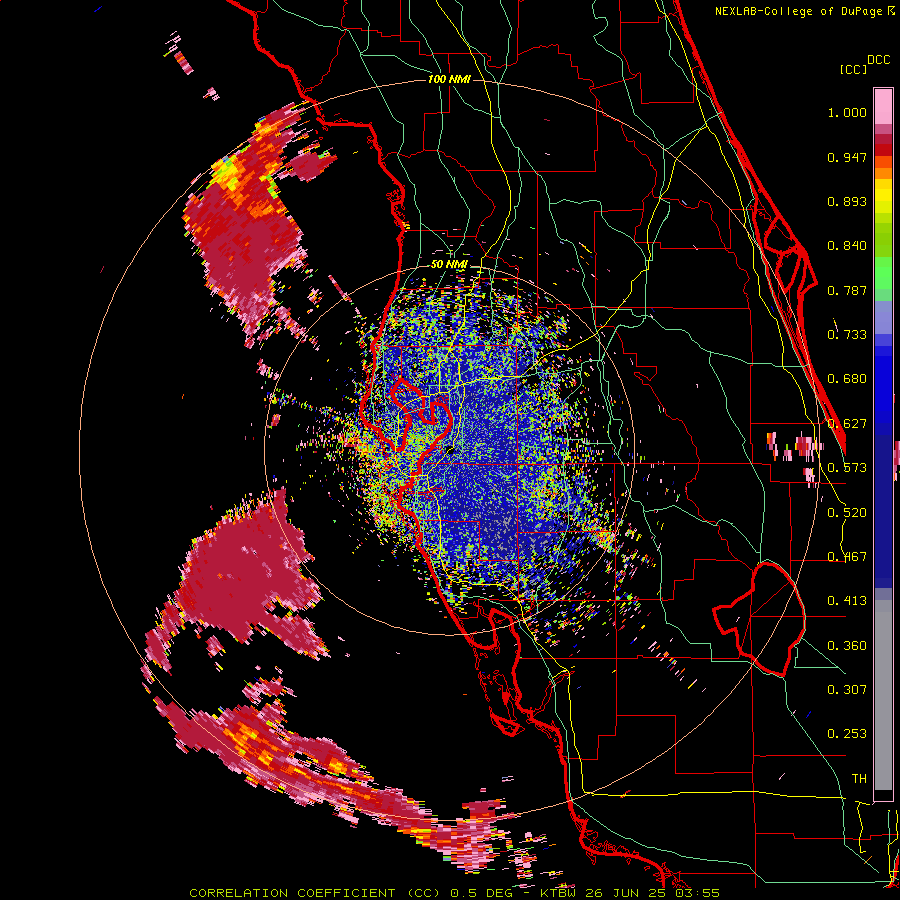Screen dimensions: 900x900
Task: Click the 50 NMI range ring label
Action: (449, 265)
